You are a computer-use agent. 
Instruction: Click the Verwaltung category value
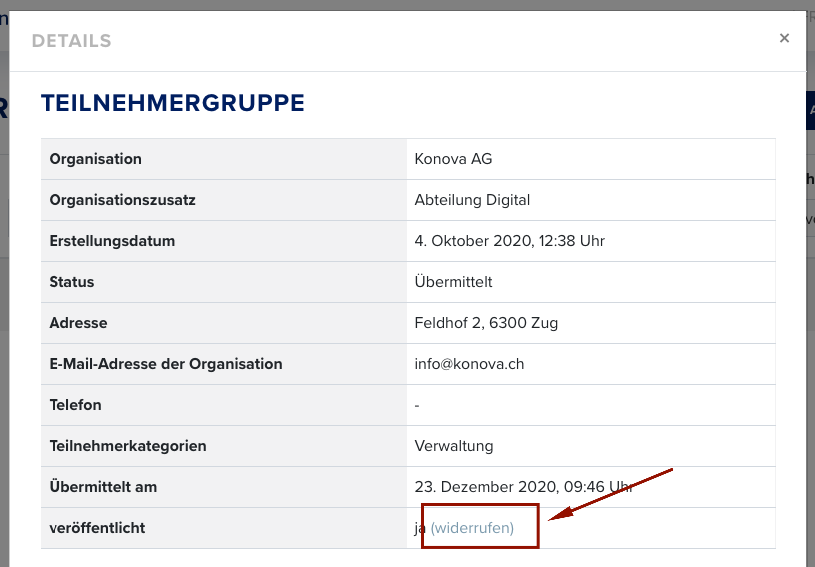(x=454, y=446)
